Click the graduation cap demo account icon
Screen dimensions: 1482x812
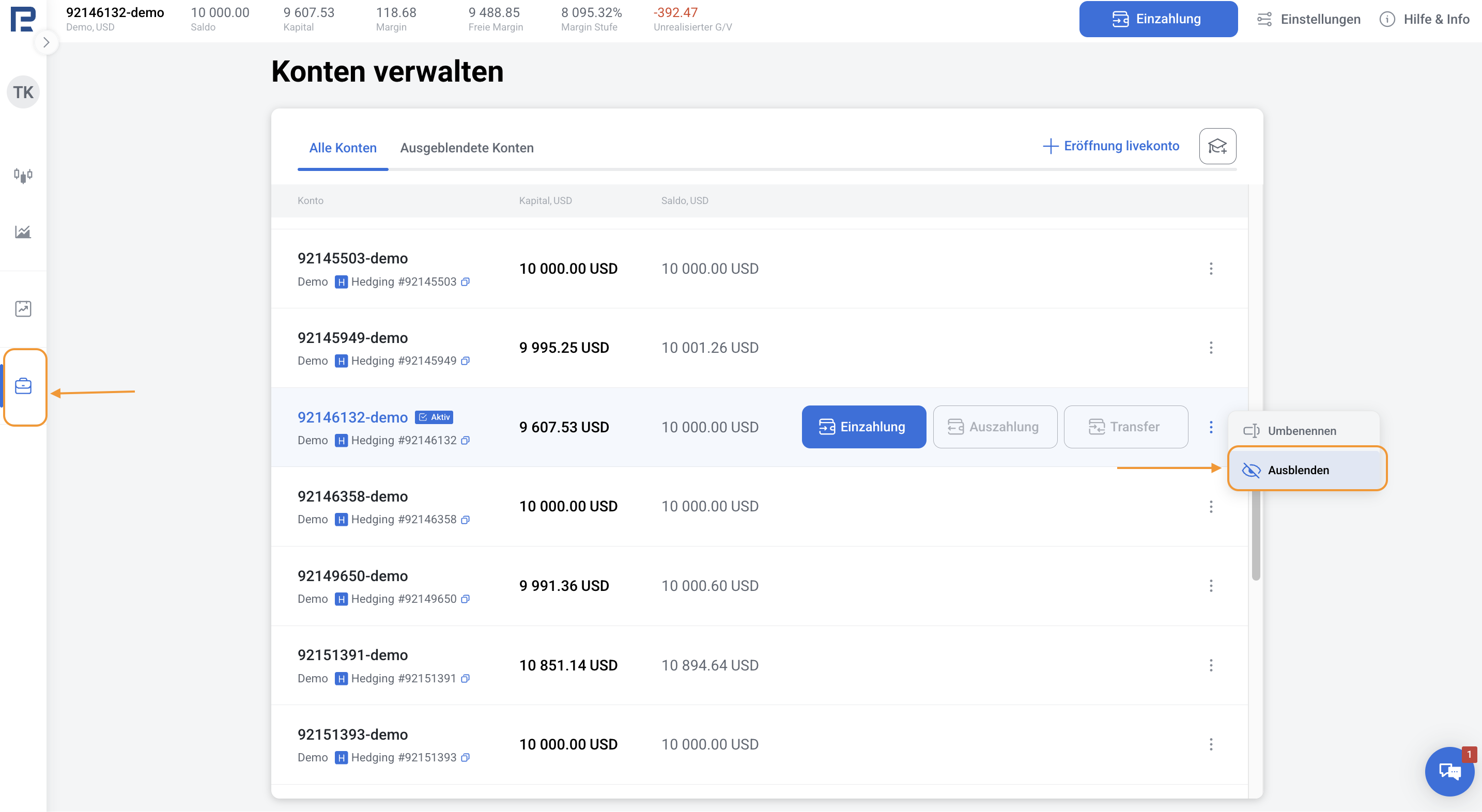1217,146
